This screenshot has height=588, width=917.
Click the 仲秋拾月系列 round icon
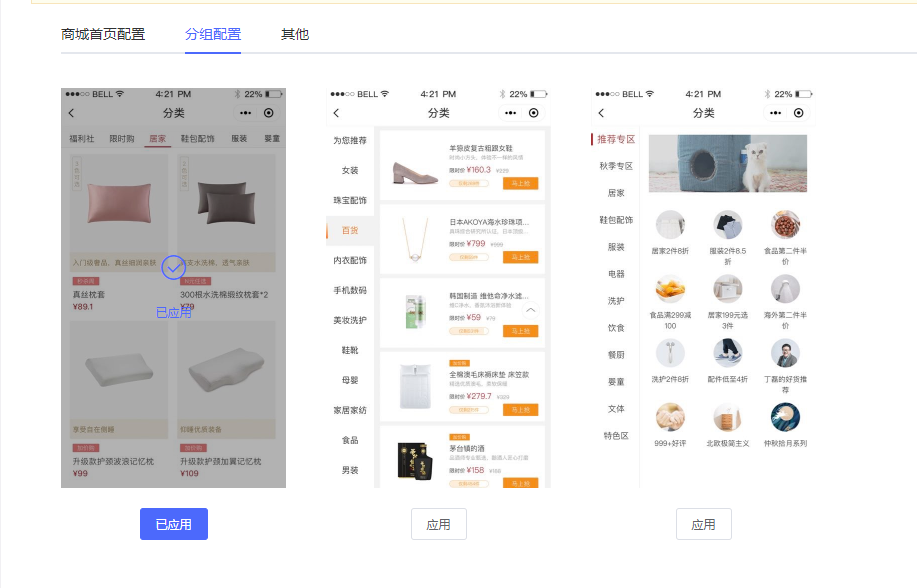[x=785, y=417]
